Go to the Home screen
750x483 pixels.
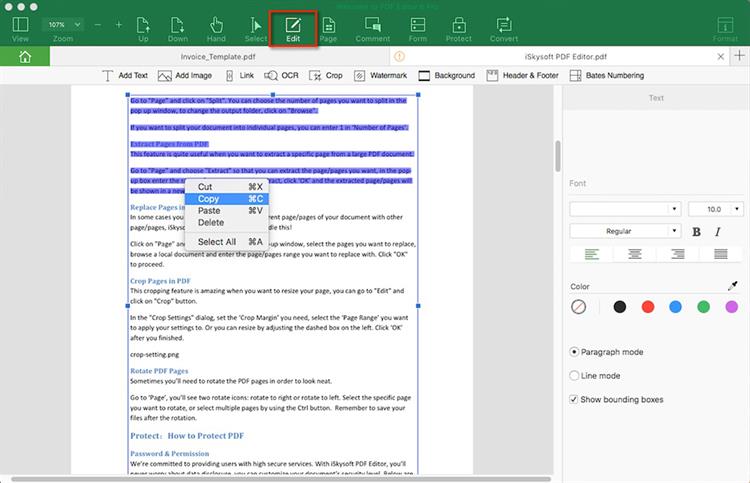(x=25, y=57)
